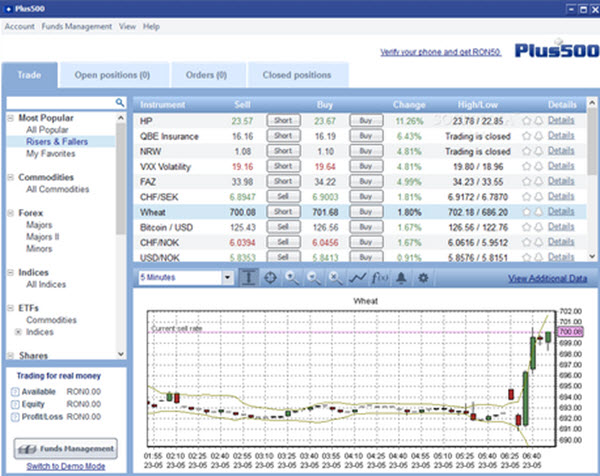Add HP to favorites with star
The image size is (600, 476).
click(527, 121)
